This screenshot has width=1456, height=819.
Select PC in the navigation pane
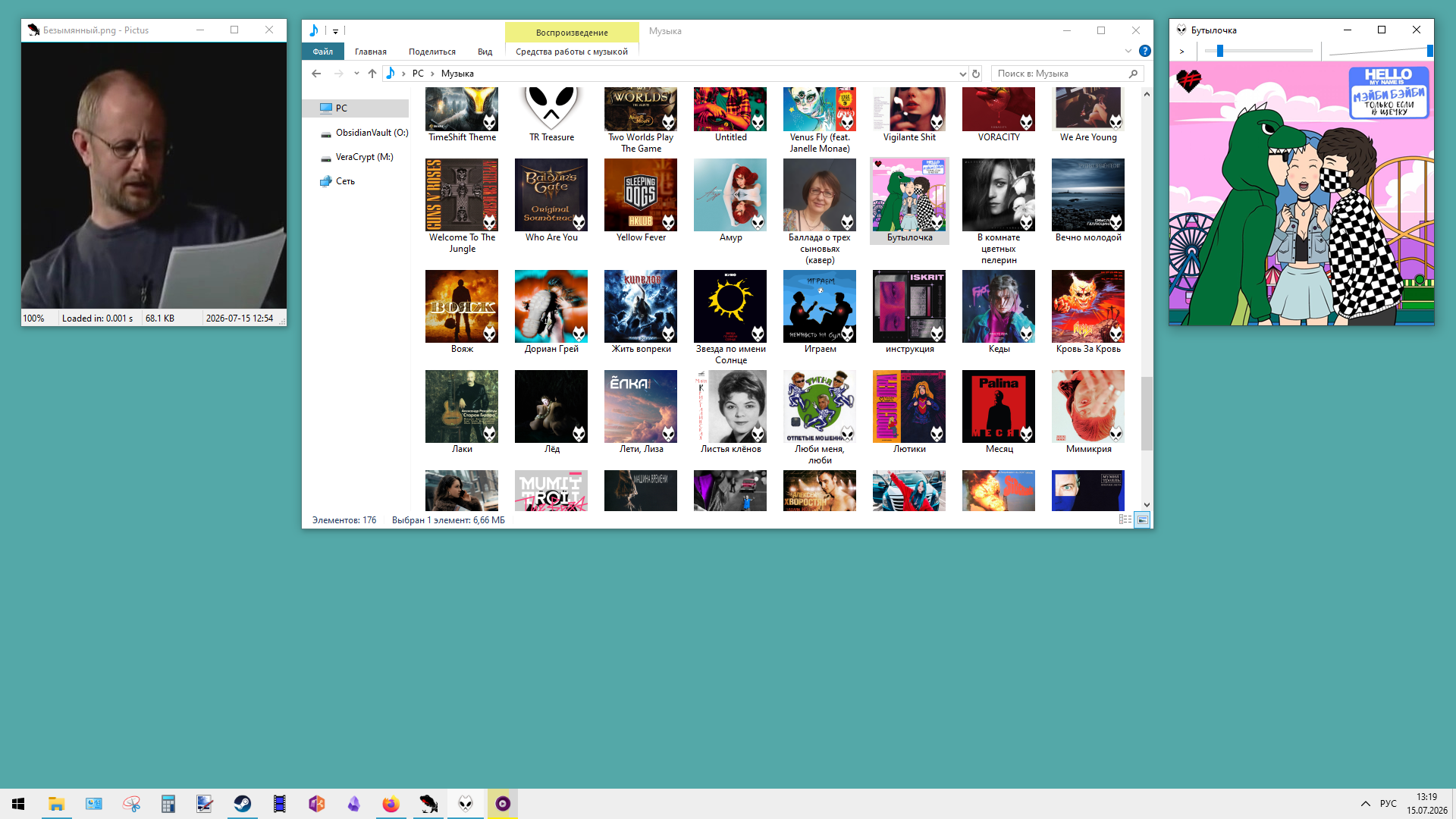click(x=355, y=108)
